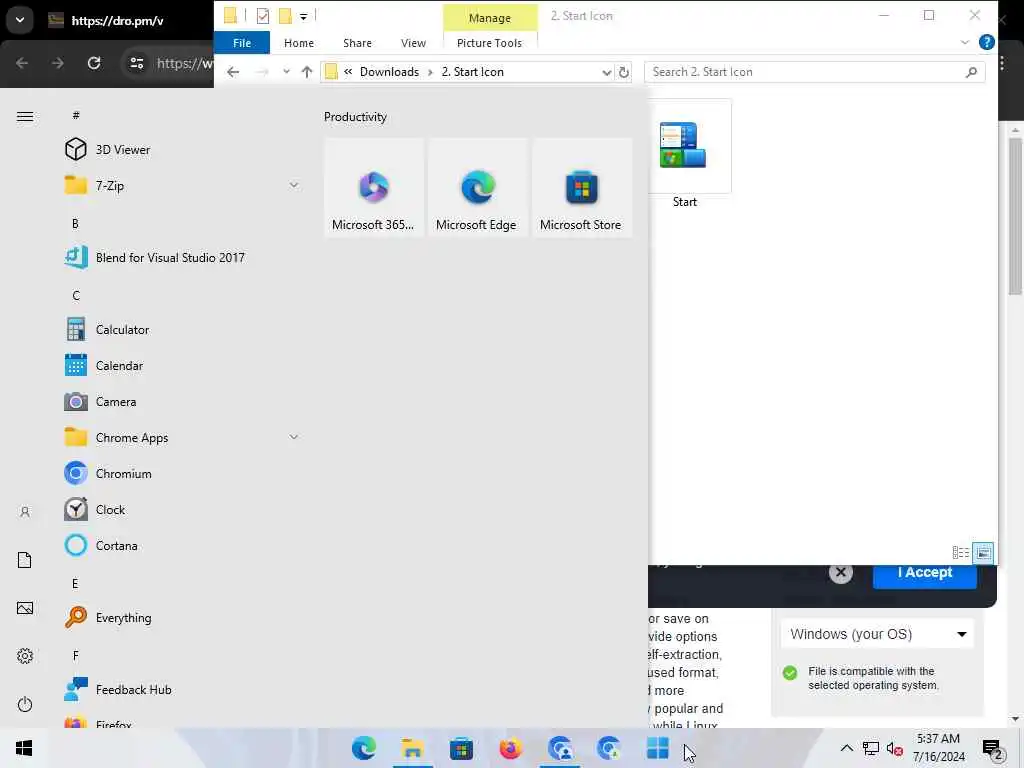Open the Microsoft Store tile
The width and height of the screenshot is (1024, 768).
tap(582, 187)
